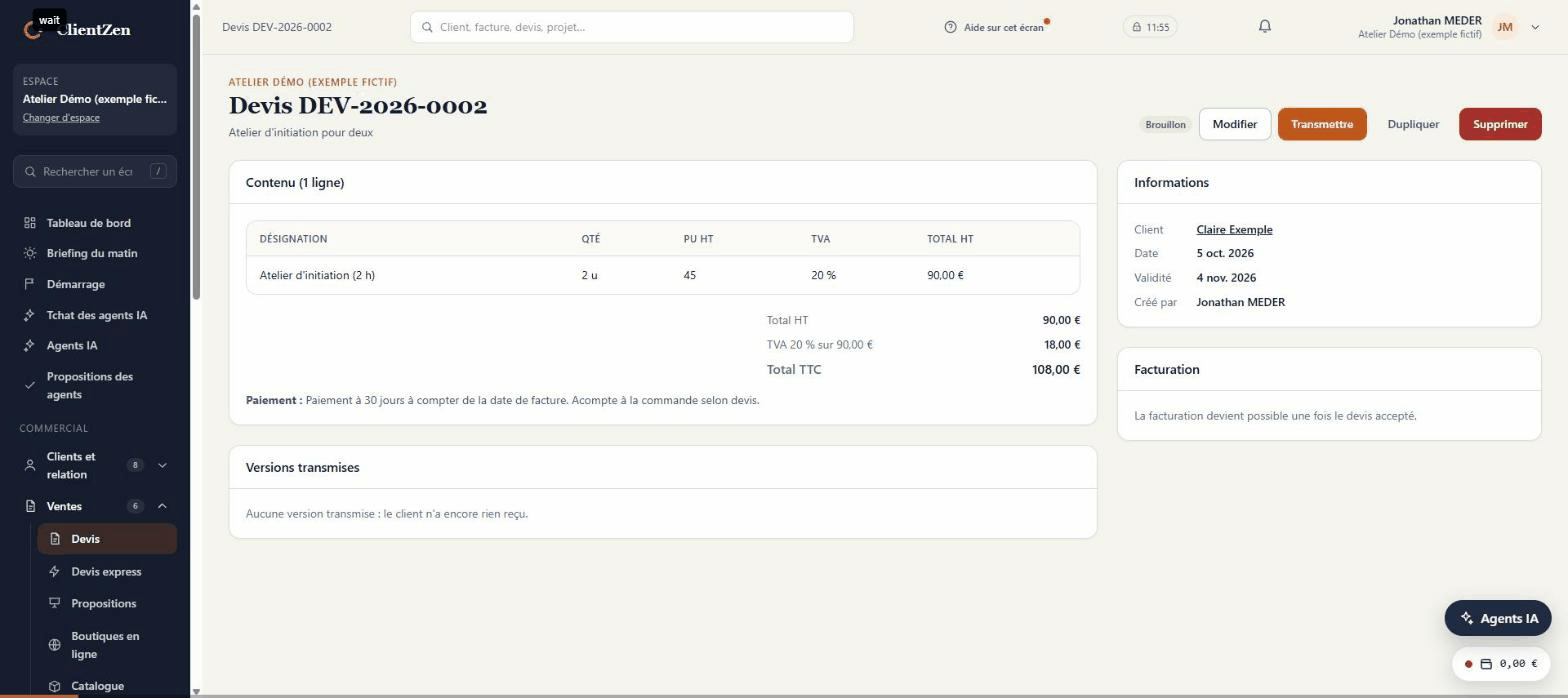
Task: Click the Modifier button
Action: [1235, 124]
